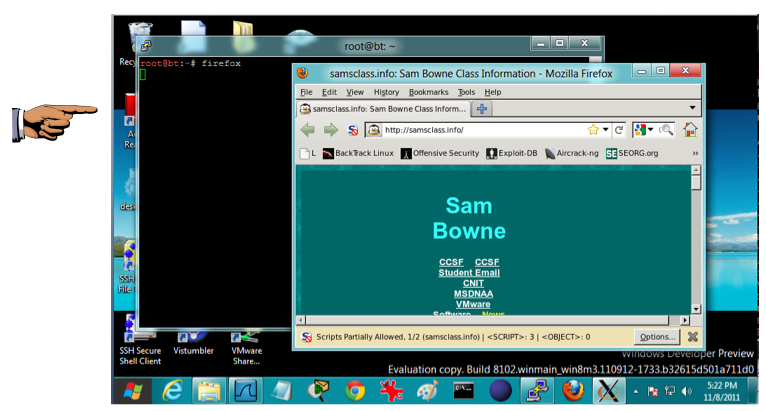The image size is (766, 411).
Task: Open the Aircrack-ng bookmark
Action: click(x=572, y=153)
